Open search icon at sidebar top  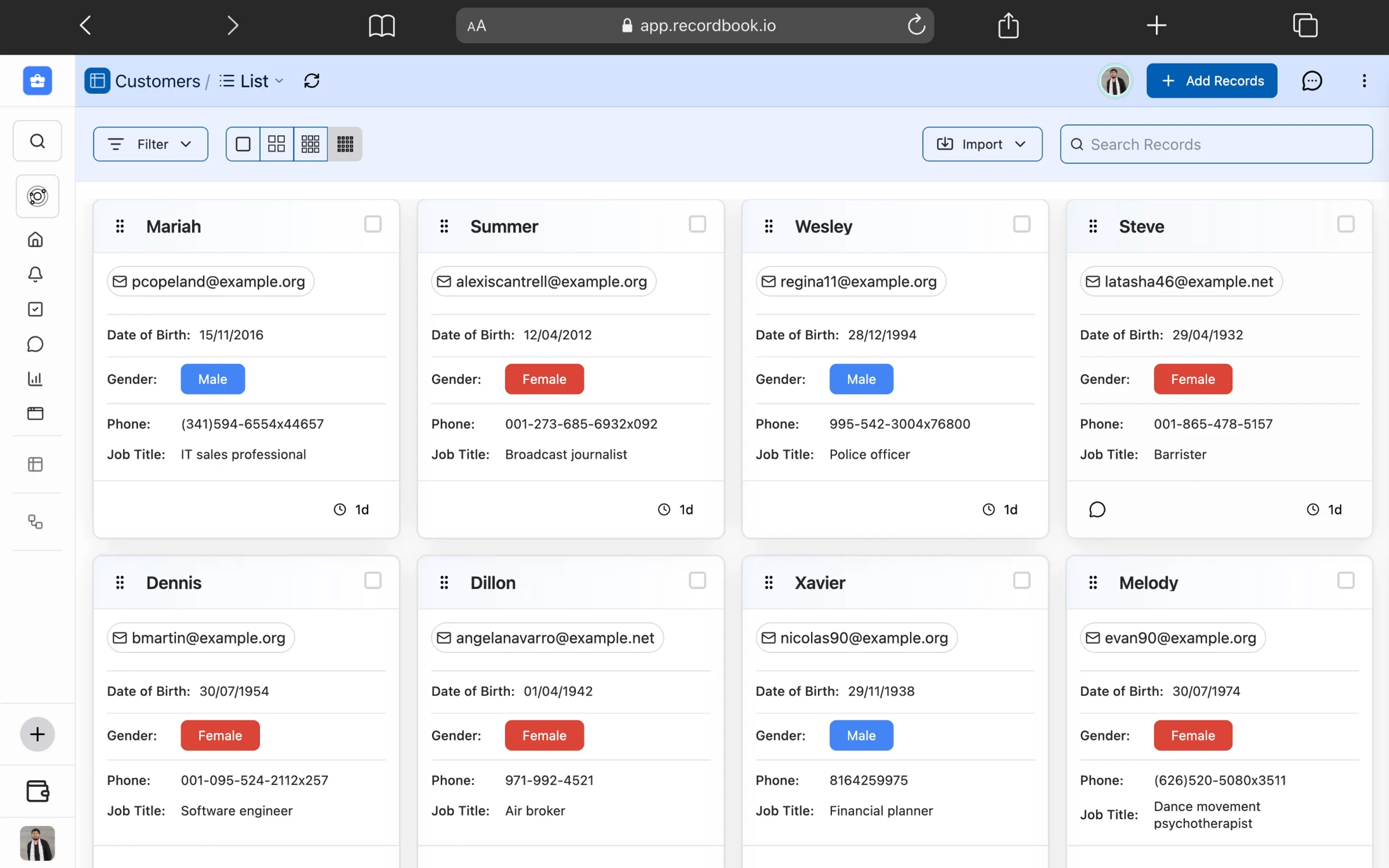pyautogui.click(x=36, y=140)
